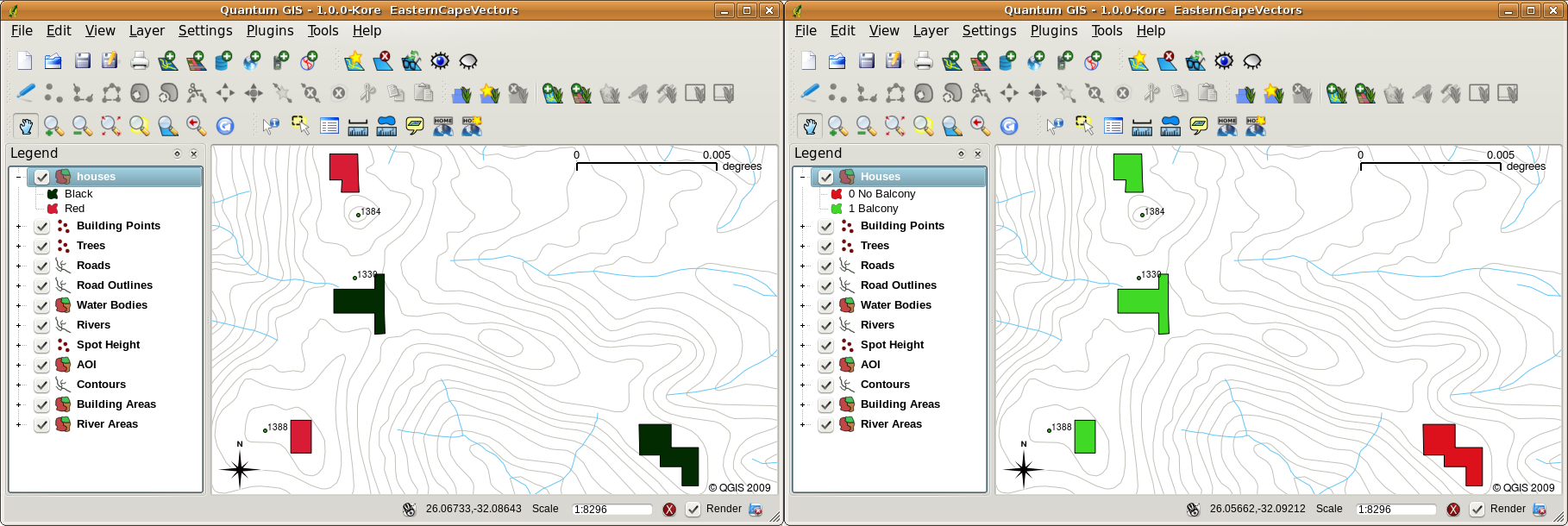Image resolution: width=1568 pixels, height=526 pixels.
Task: Click the Scale input field in right window
Action: [1395, 510]
